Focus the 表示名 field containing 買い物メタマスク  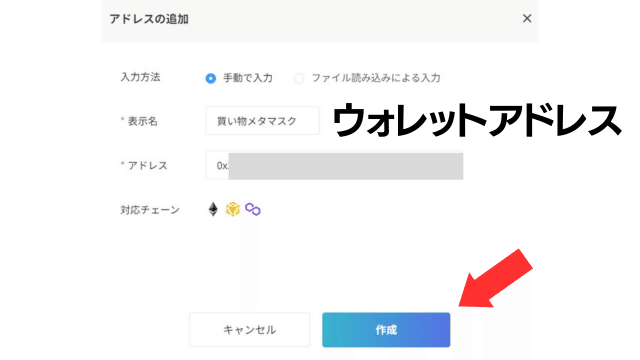[x=262, y=121]
